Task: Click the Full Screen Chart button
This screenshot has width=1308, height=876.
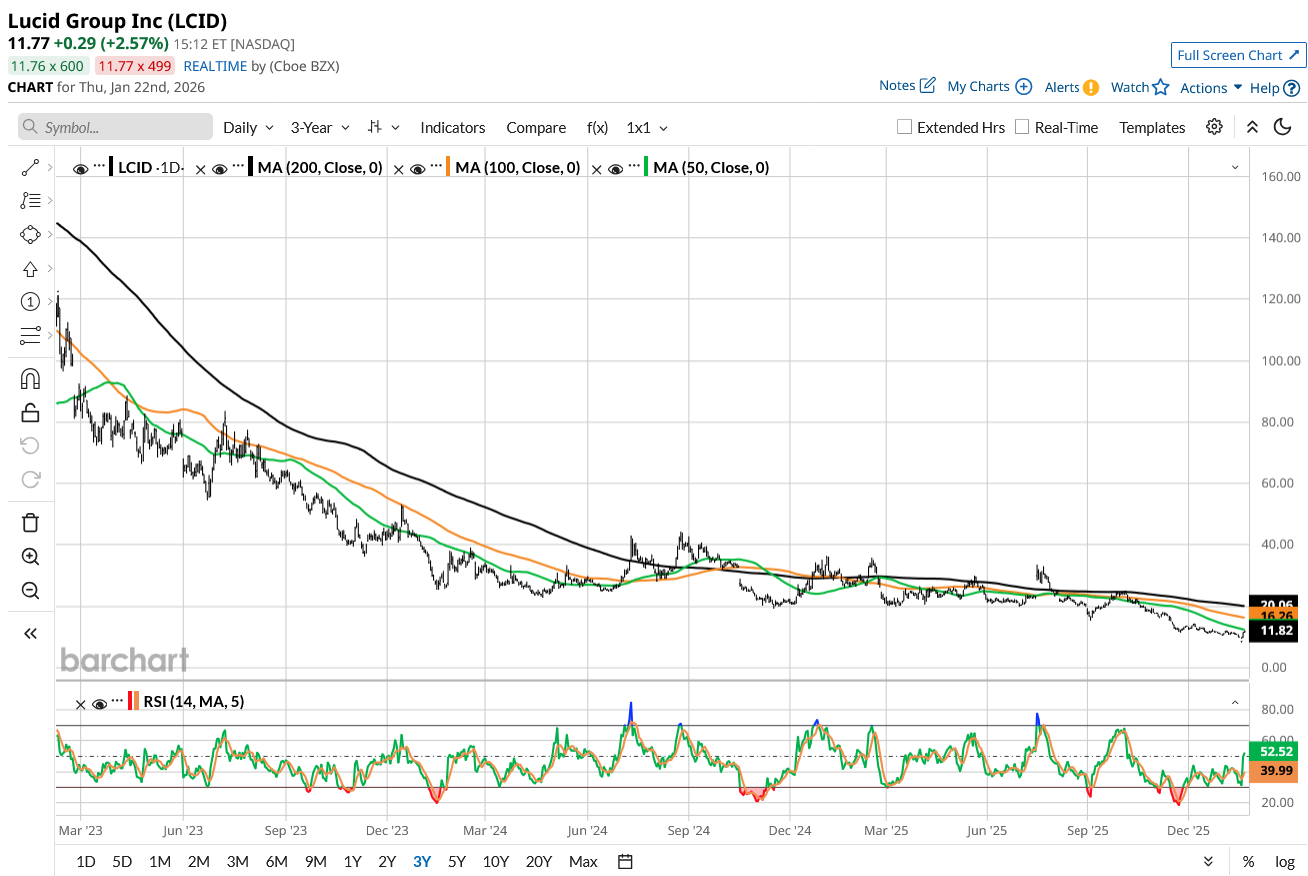Action: [x=1238, y=55]
